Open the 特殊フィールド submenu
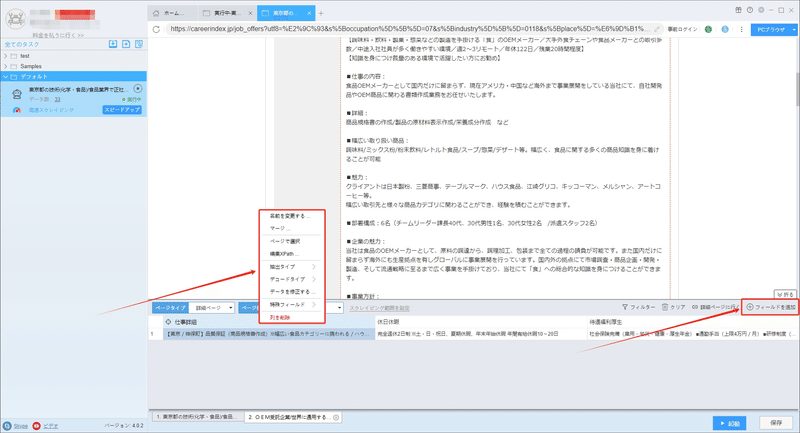The image size is (800, 433). point(291,304)
